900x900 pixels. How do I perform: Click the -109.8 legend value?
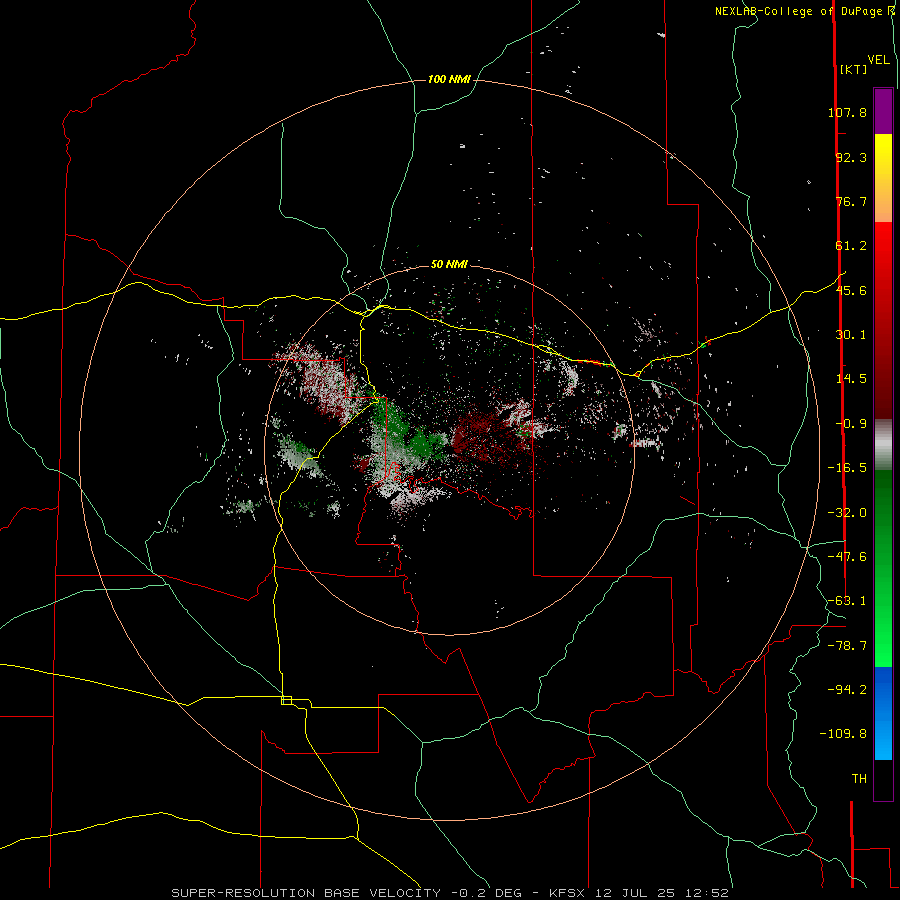843,734
